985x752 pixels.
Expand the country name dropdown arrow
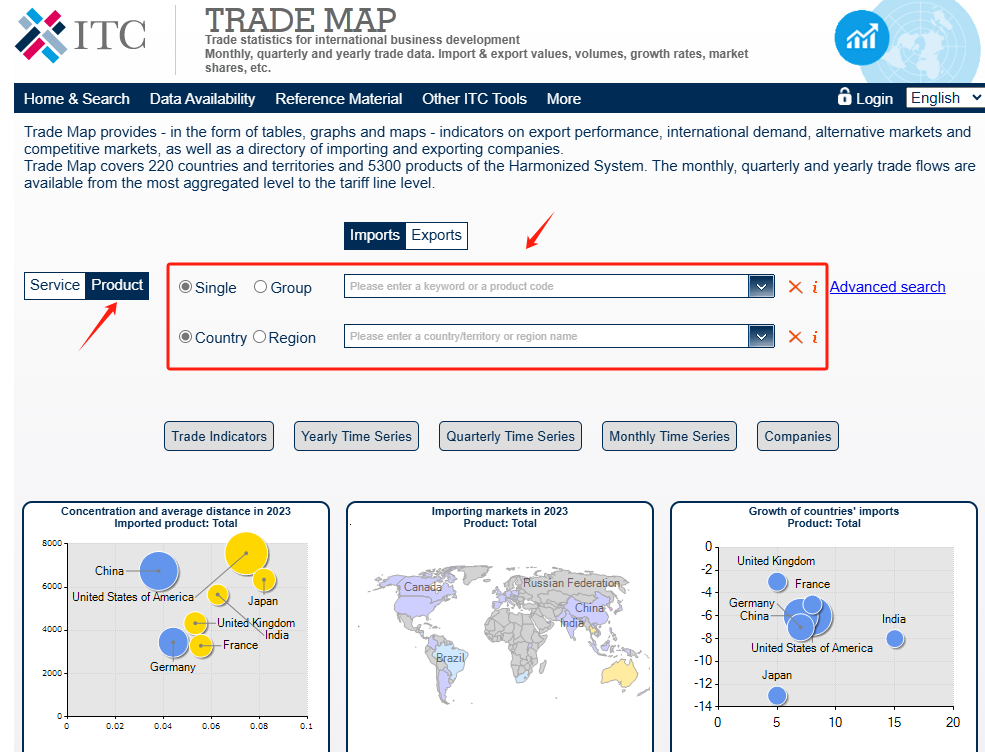click(761, 337)
